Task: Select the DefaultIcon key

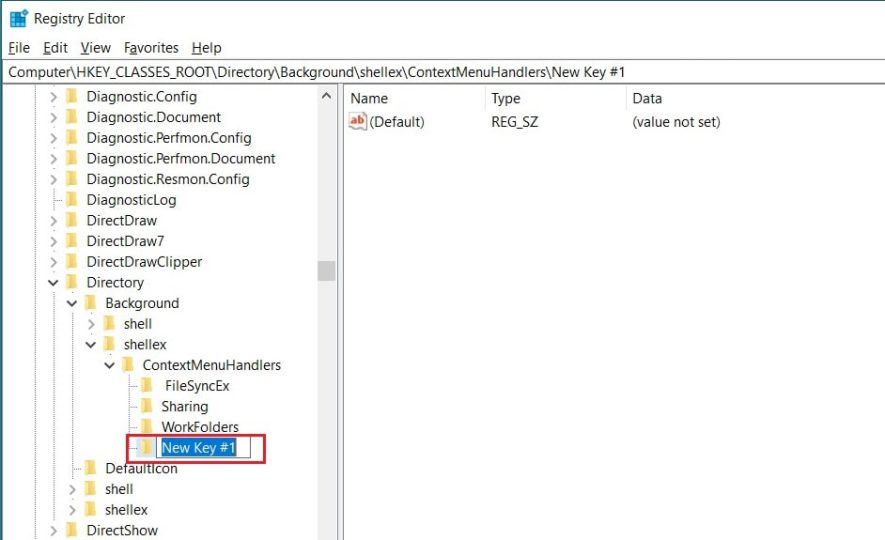Action: point(141,469)
